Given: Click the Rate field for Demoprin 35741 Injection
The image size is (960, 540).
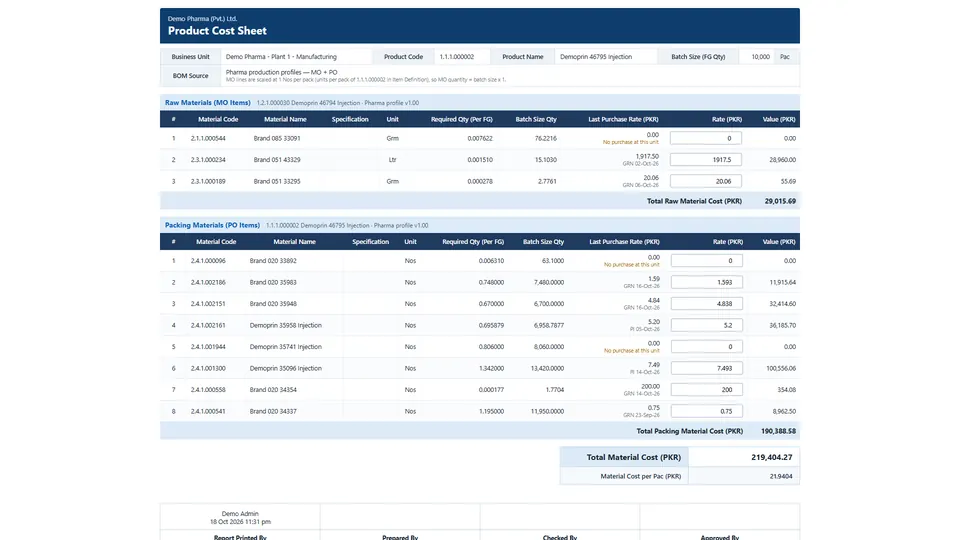Looking at the screenshot, I should coord(707,347).
